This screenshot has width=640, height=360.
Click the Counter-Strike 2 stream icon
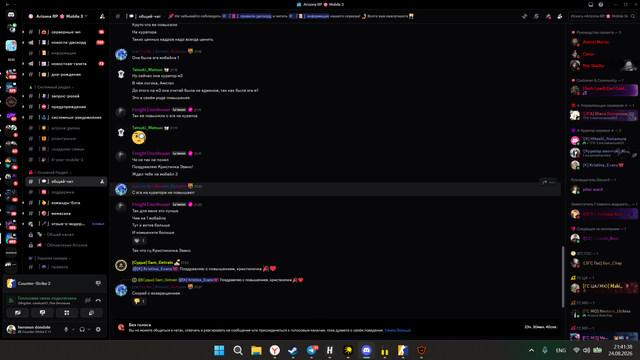98,283
